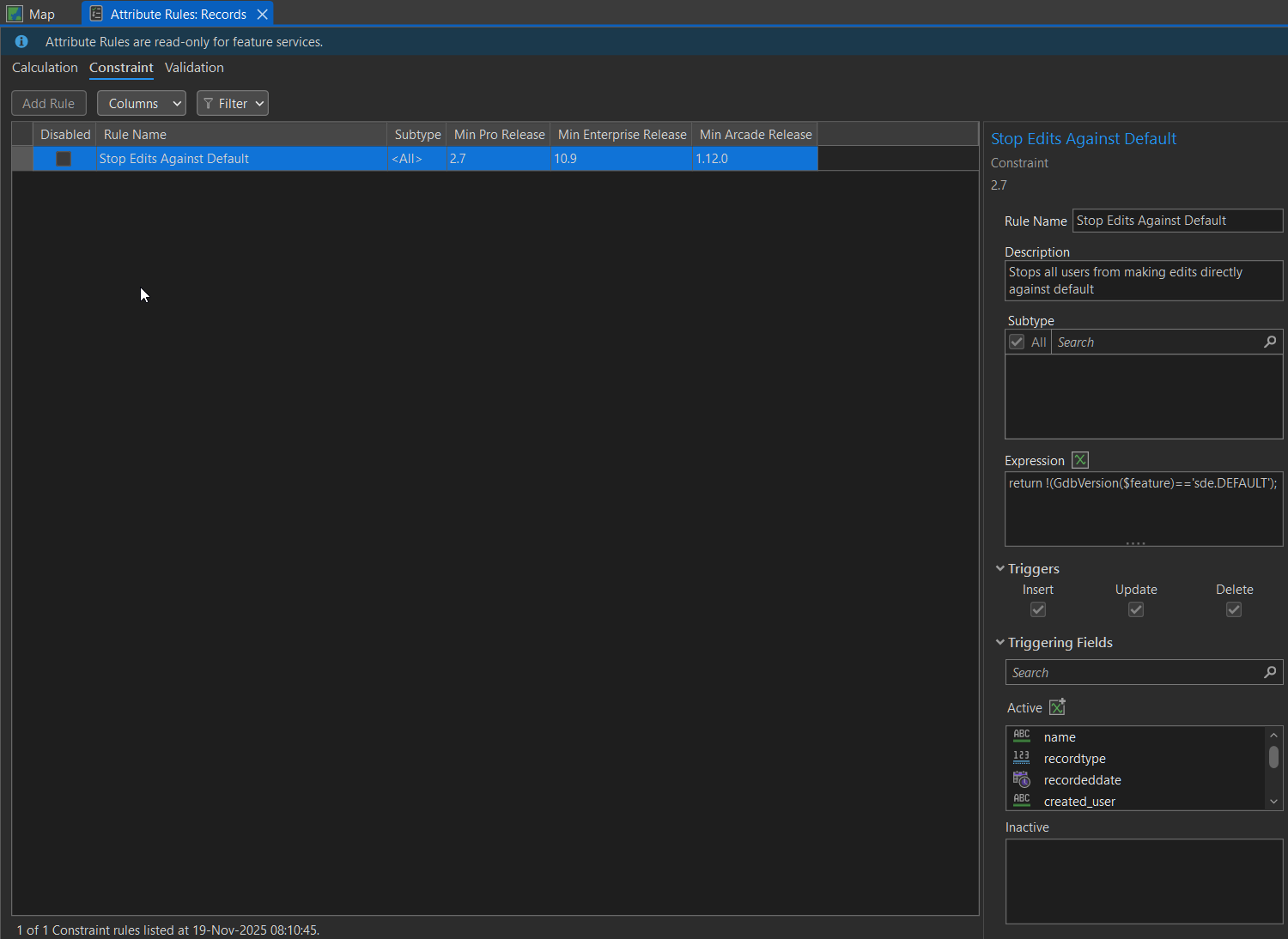The height and width of the screenshot is (939, 1288).
Task: Click the text field icon beside created_user
Action: (1022, 801)
